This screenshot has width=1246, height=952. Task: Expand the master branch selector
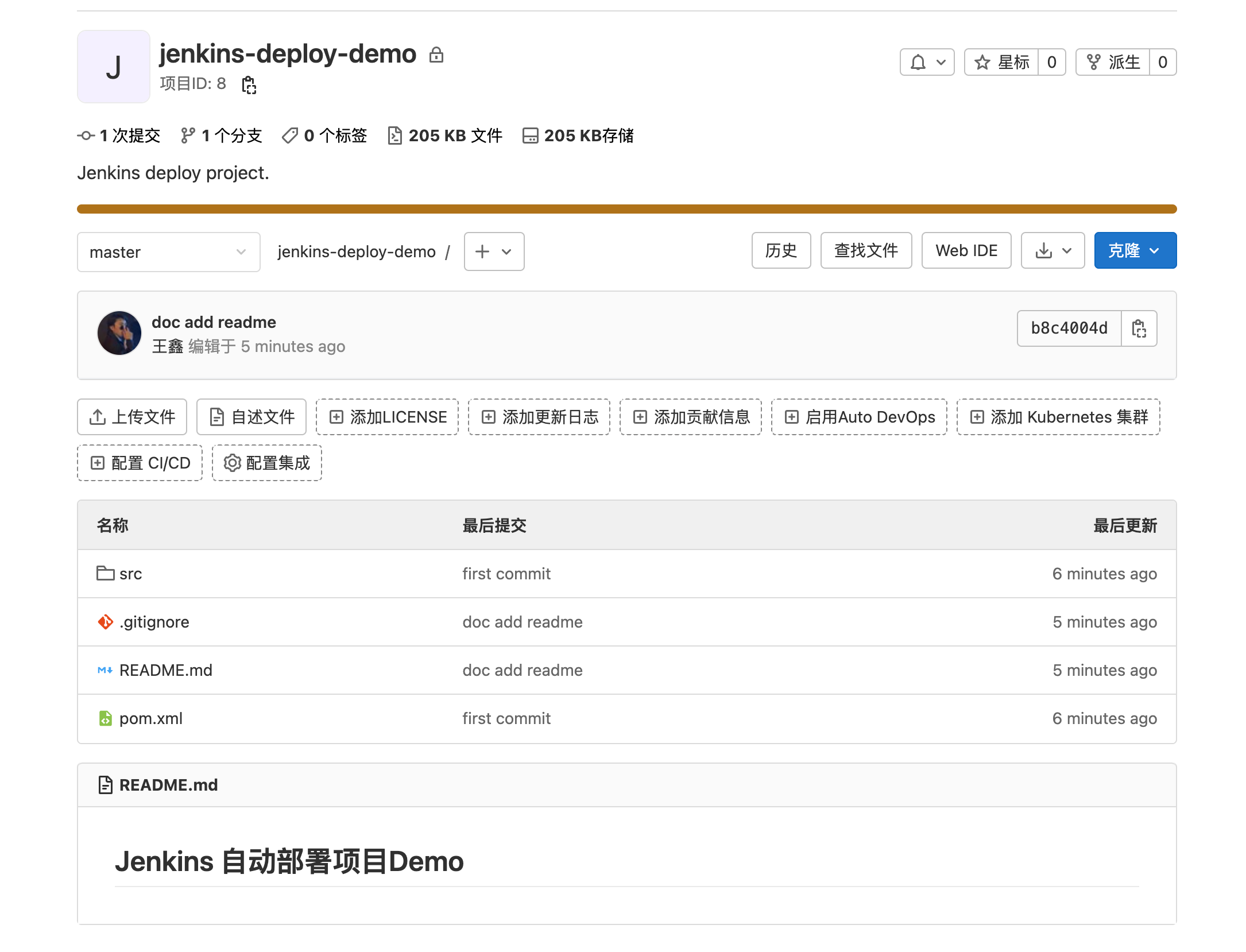click(169, 252)
